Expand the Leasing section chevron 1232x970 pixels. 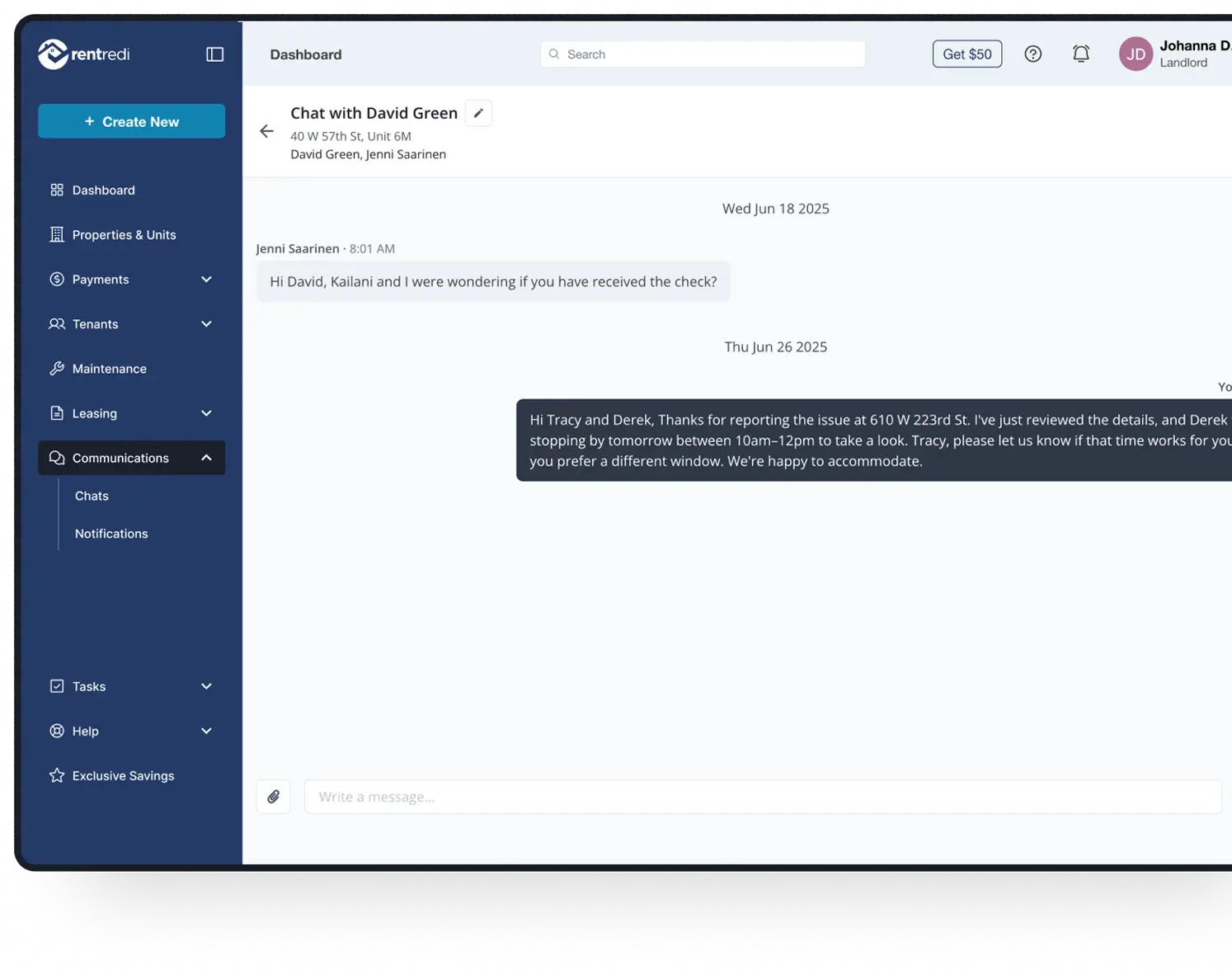206,413
